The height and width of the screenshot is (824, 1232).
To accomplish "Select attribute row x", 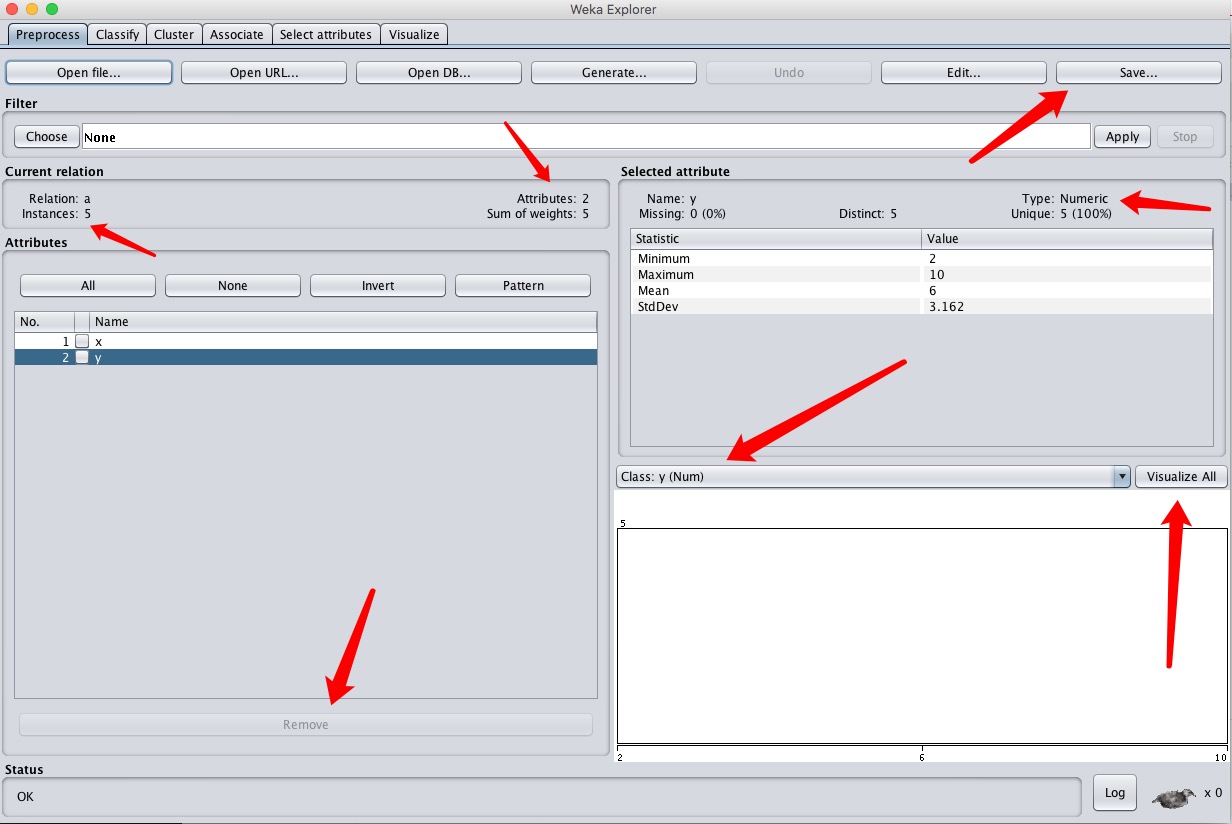I will (x=306, y=341).
